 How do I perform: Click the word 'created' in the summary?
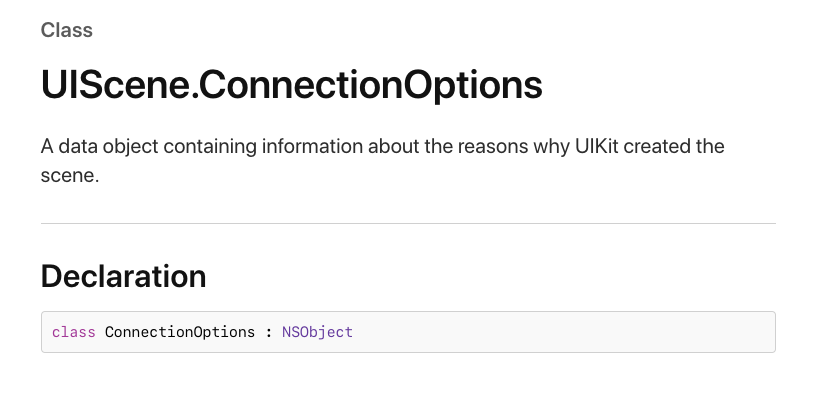[657, 146]
